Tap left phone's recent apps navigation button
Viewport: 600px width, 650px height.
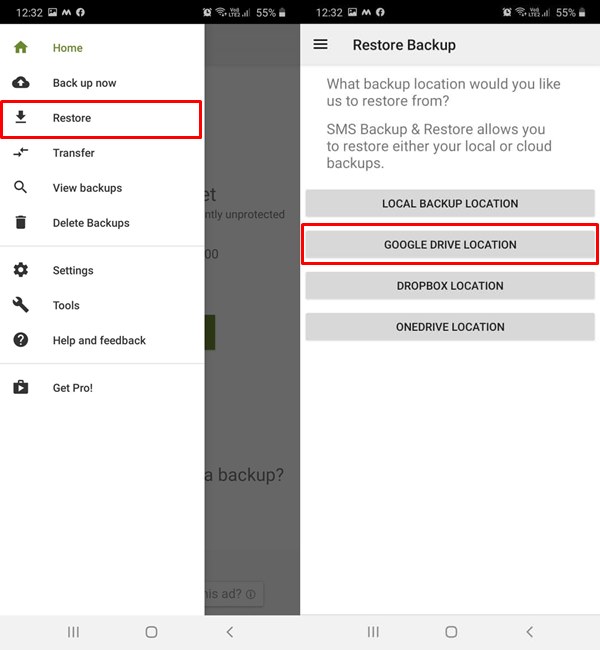point(73,632)
